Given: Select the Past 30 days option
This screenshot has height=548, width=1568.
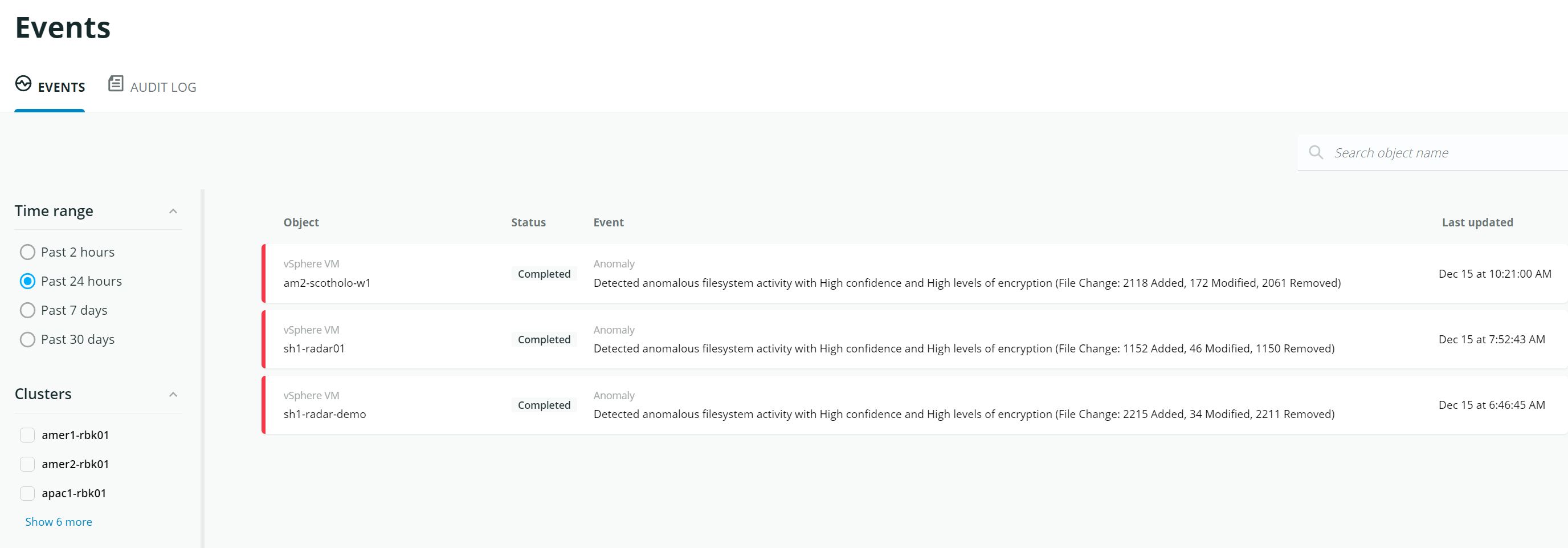Looking at the screenshot, I should coord(27,340).
